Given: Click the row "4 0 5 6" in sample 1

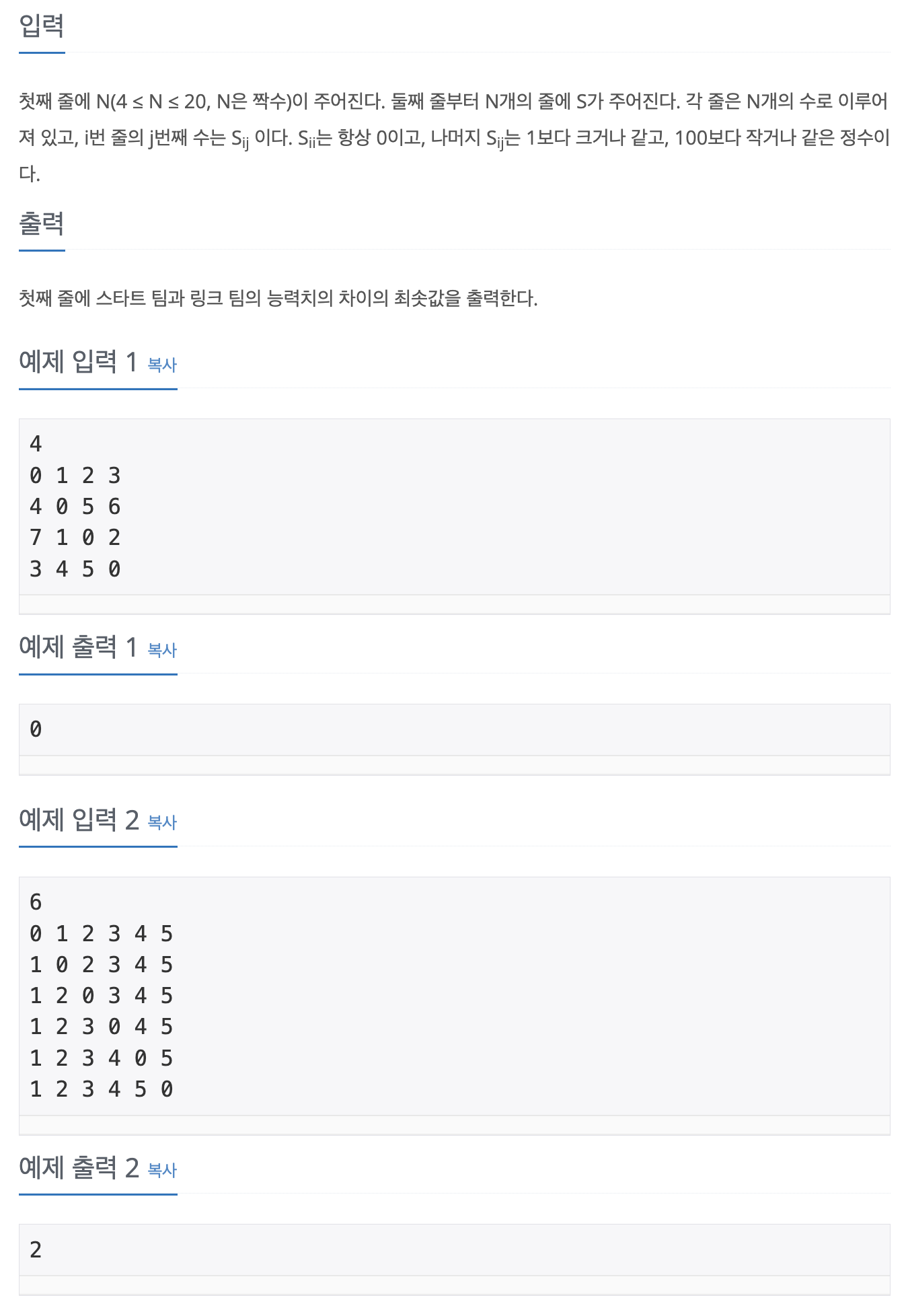Looking at the screenshot, I should tap(75, 507).
